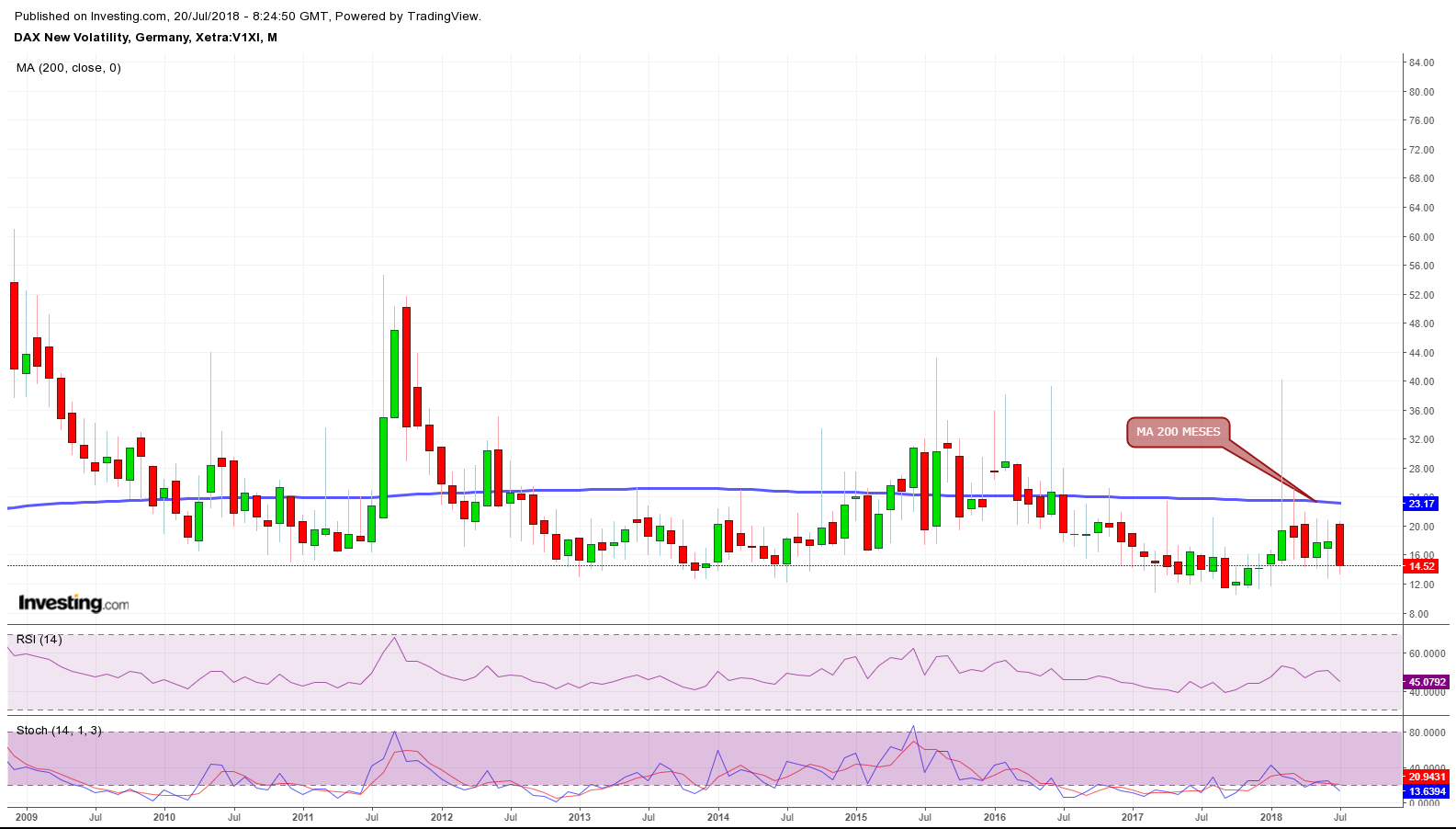Click the 80.0000 level label in Stoch pane
Image resolution: width=1456 pixels, height=829 pixels.
(1427, 733)
